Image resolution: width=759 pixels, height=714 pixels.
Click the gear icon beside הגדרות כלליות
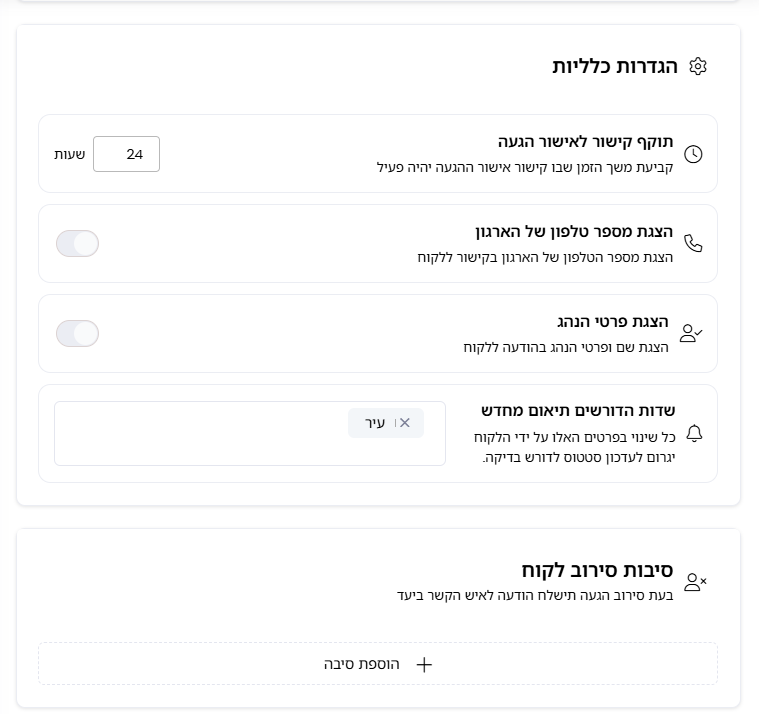coord(698,67)
